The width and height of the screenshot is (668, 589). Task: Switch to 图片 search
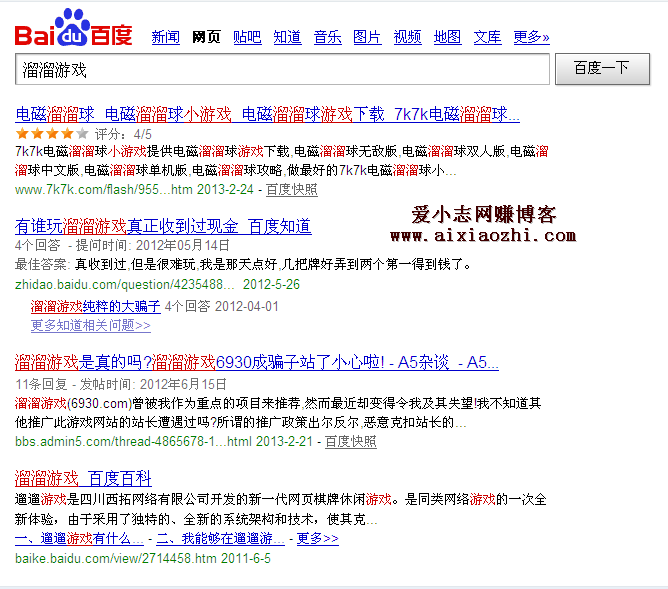pyautogui.click(x=367, y=37)
